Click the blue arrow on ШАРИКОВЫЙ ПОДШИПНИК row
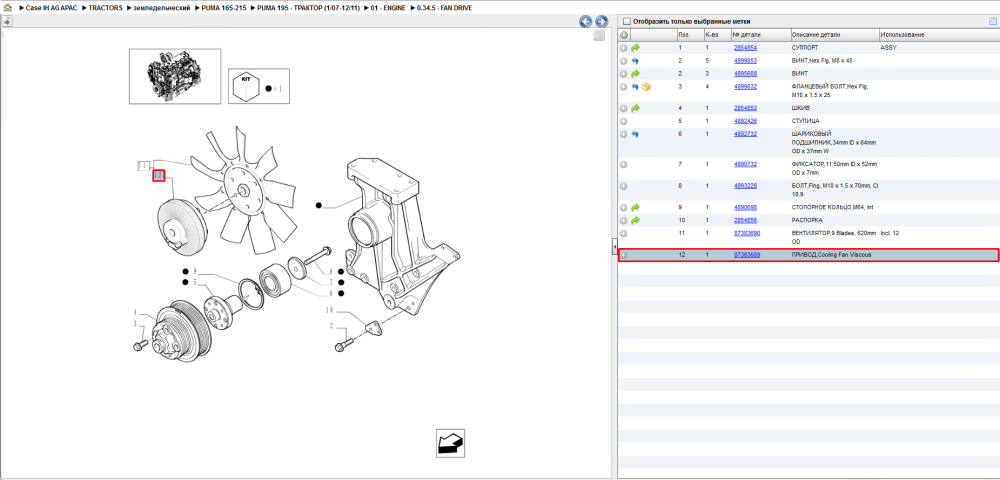1000x480 pixels. 635,135
